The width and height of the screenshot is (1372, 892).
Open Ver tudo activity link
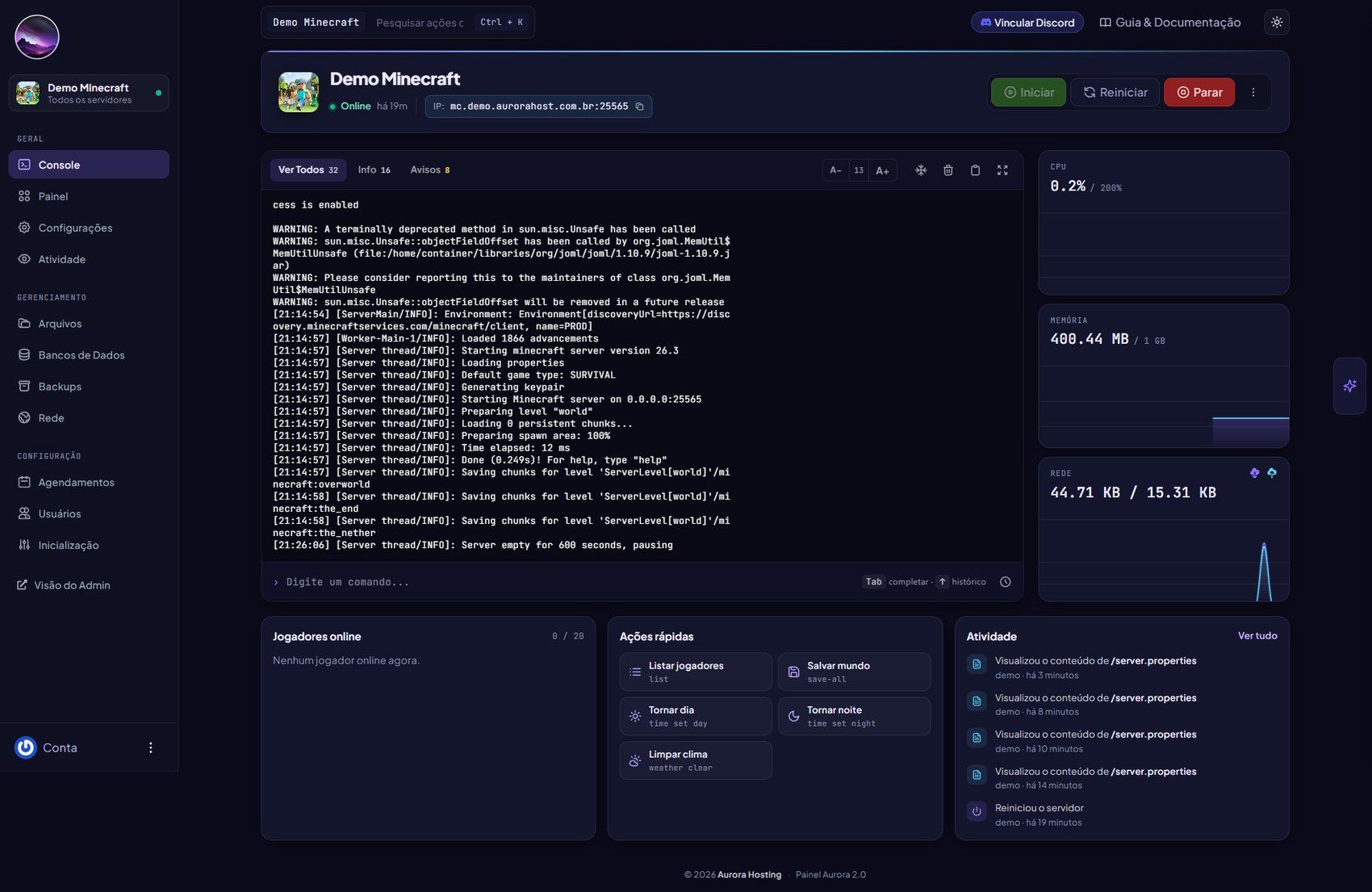(1257, 636)
